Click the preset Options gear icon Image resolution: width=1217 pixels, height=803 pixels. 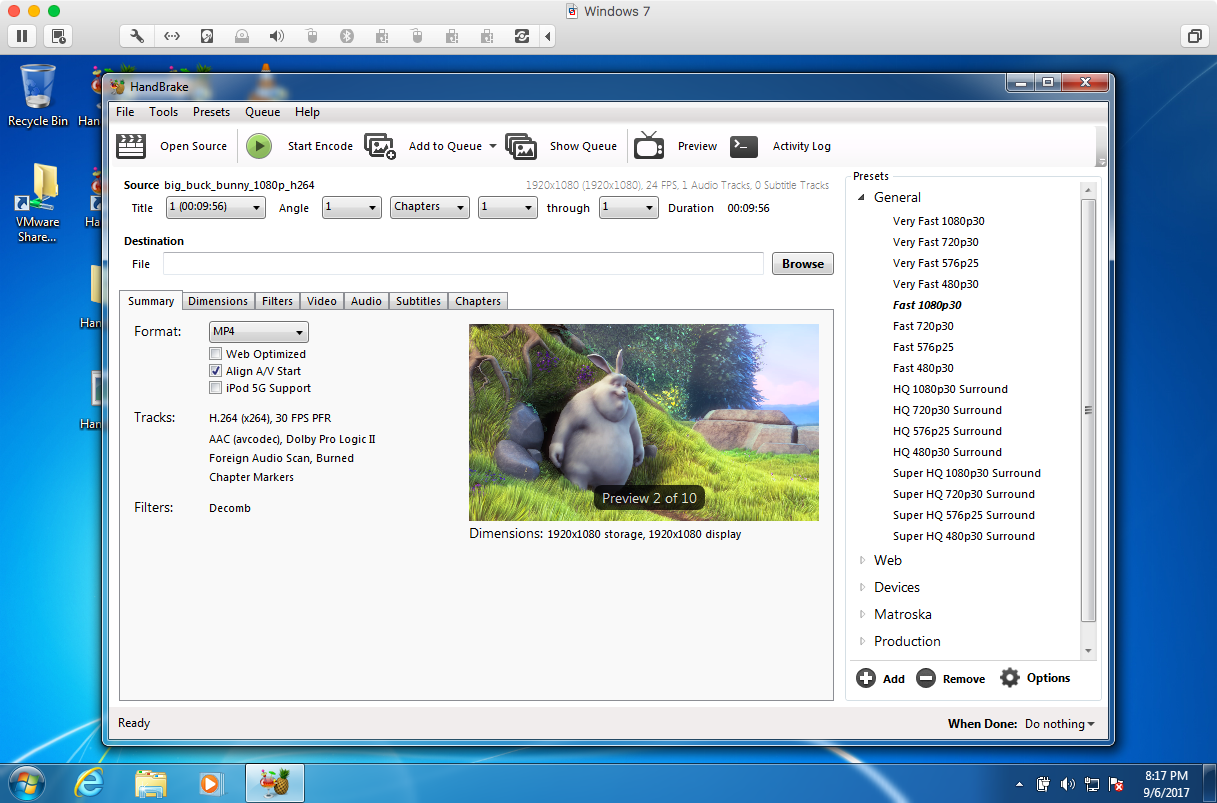[1010, 678]
